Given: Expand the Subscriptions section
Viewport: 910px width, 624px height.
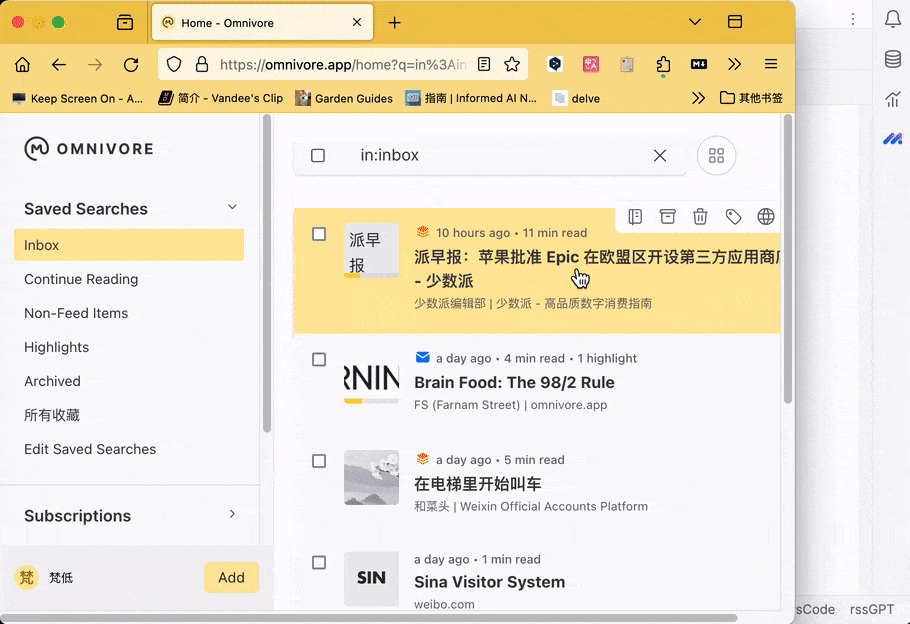Looking at the screenshot, I should (232, 515).
